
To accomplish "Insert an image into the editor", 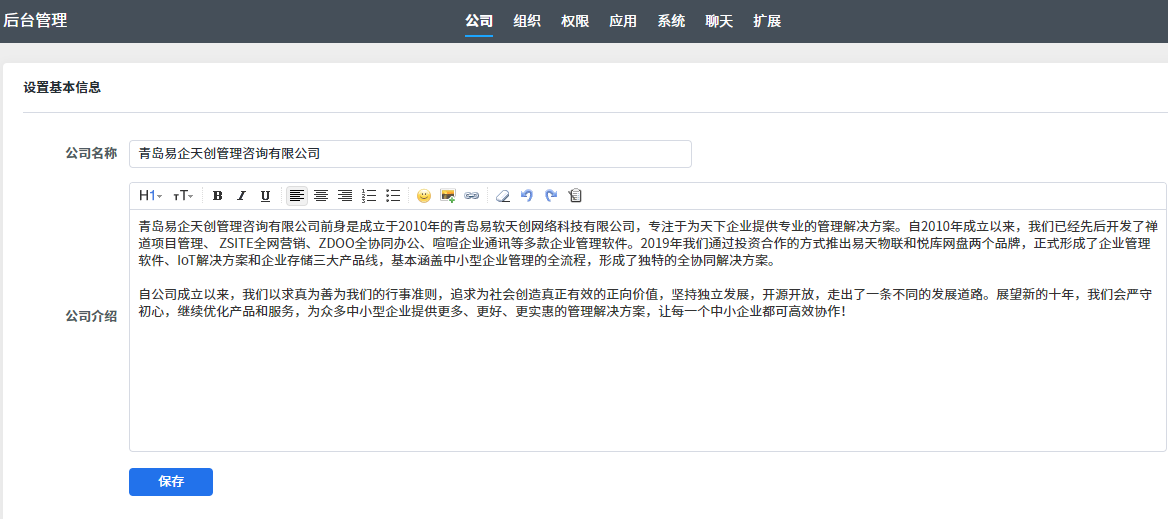I will pos(448,196).
